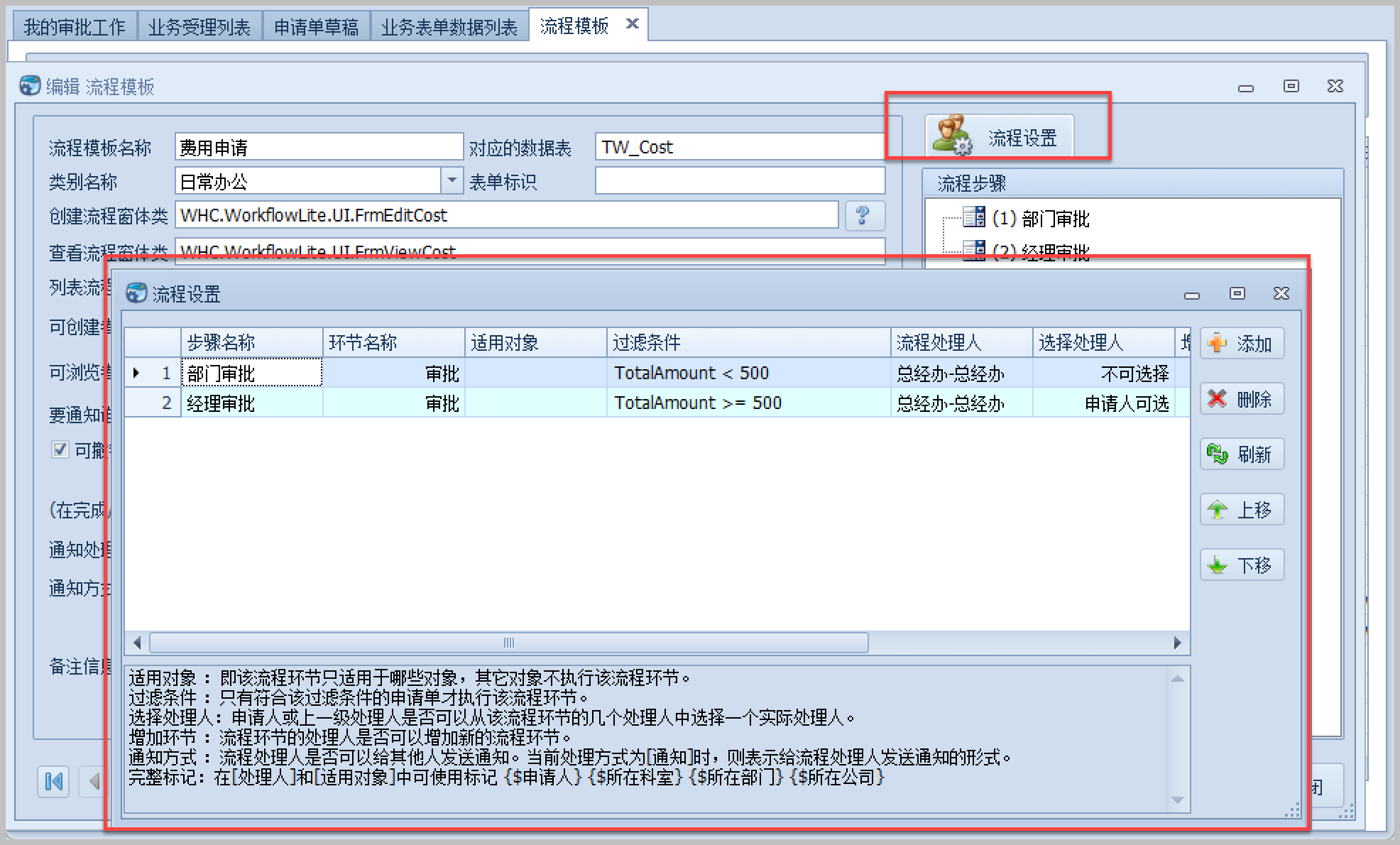This screenshot has width=1400, height=845.
Task: Click the 下移 down arrow icon
Action: coord(1217,565)
